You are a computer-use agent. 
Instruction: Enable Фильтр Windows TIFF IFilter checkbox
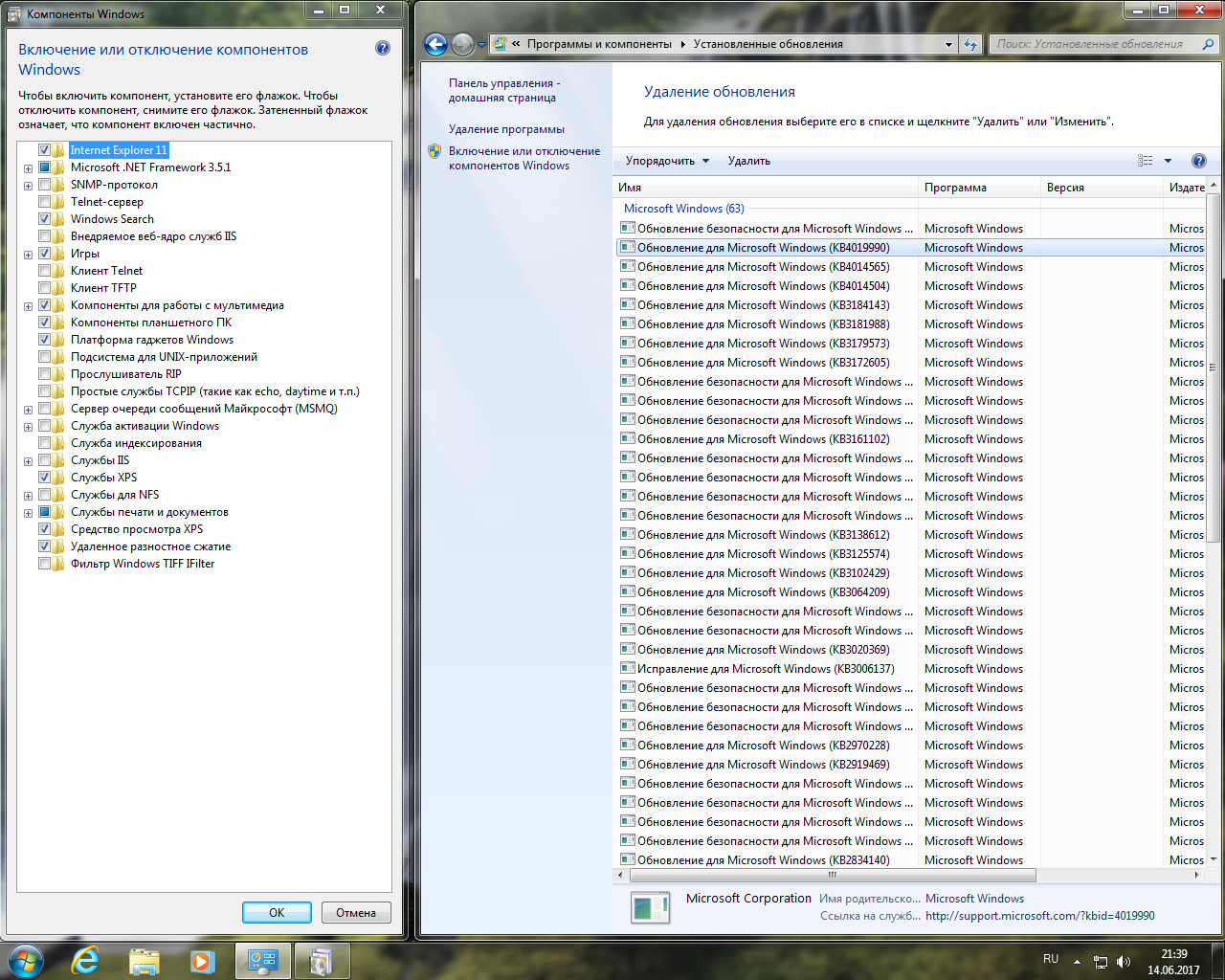tap(44, 564)
